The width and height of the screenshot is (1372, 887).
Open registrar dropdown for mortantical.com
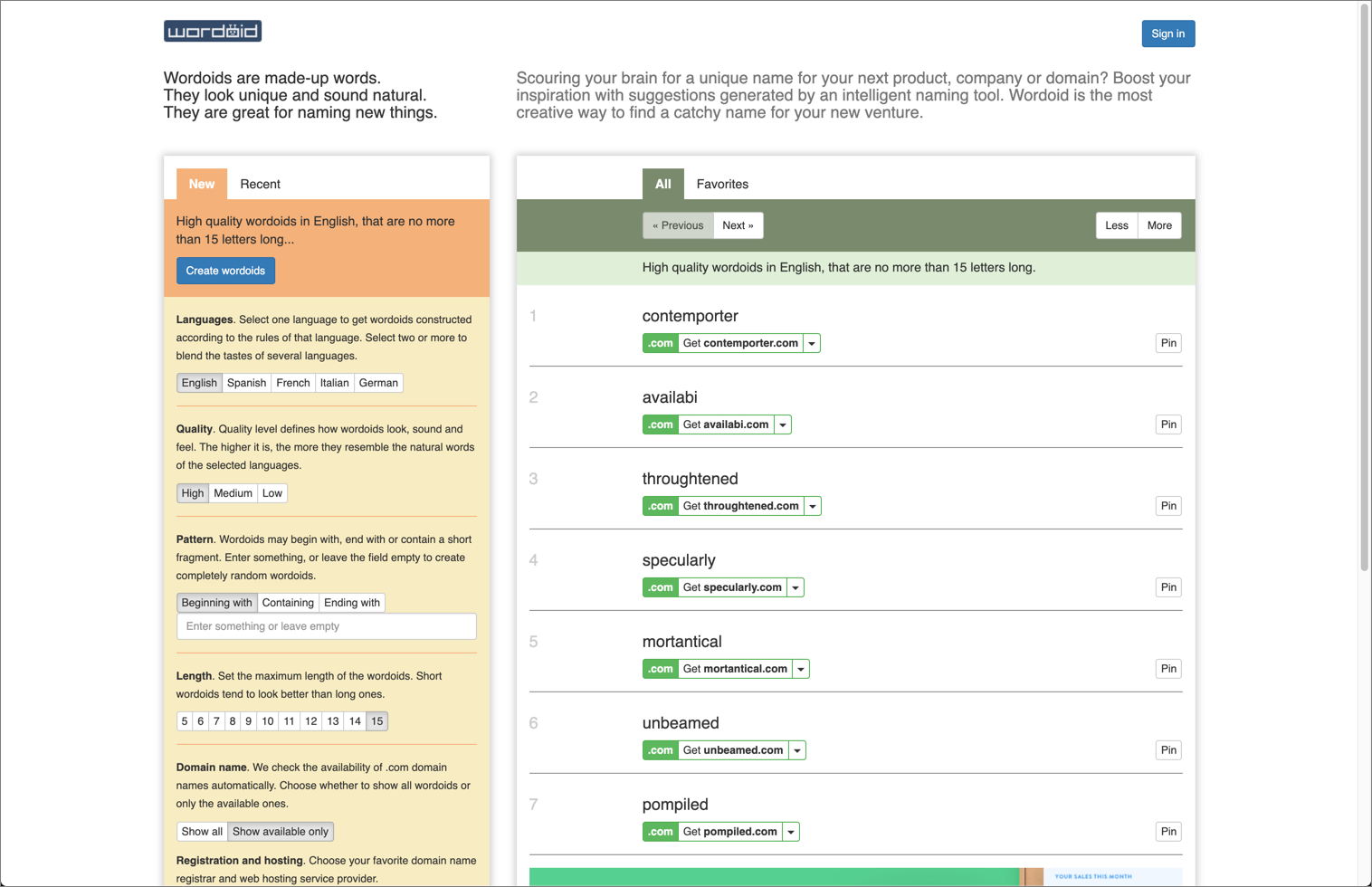[801, 669]
